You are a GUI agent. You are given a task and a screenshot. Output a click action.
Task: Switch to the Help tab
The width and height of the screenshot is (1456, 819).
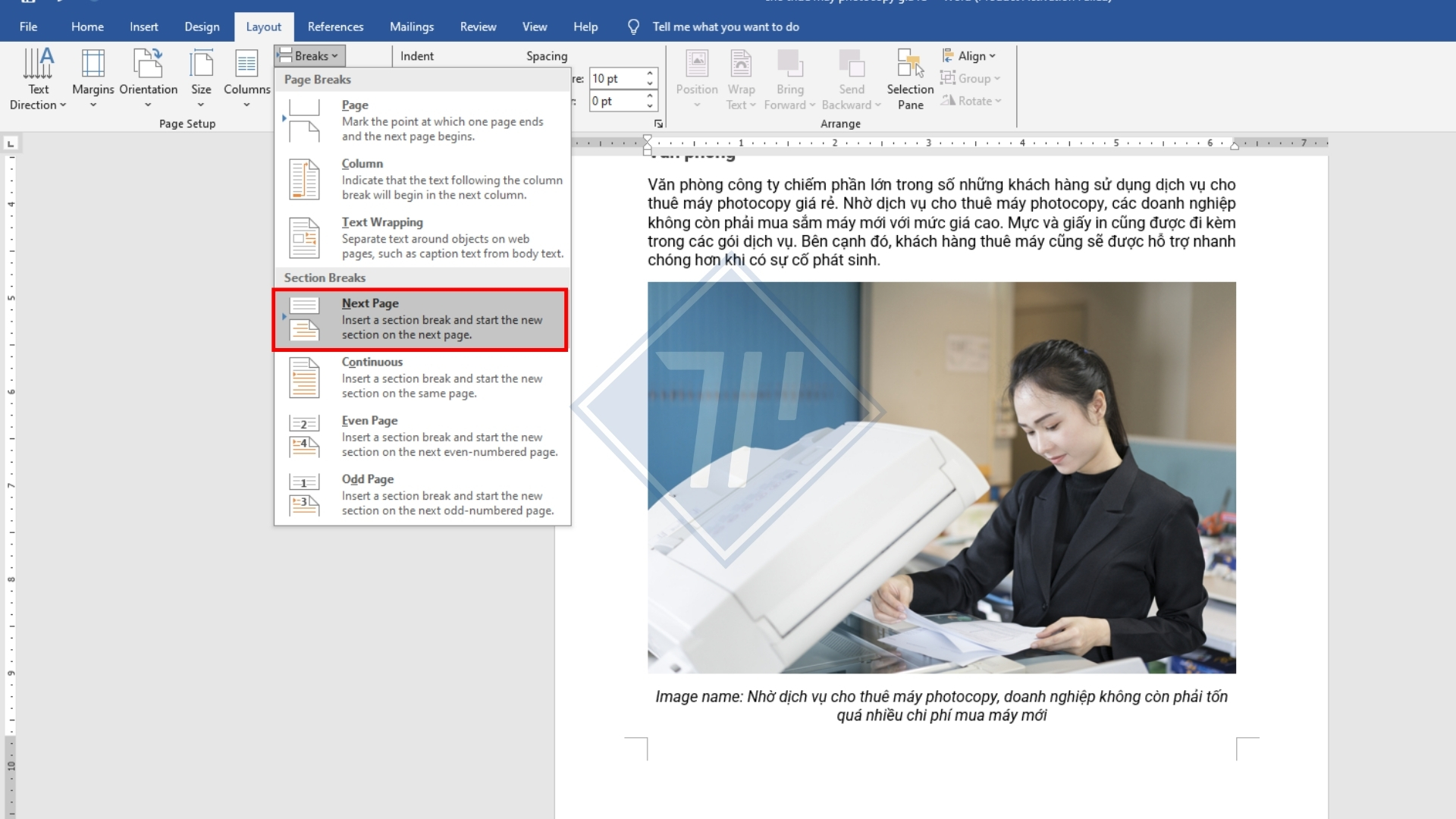585,27
